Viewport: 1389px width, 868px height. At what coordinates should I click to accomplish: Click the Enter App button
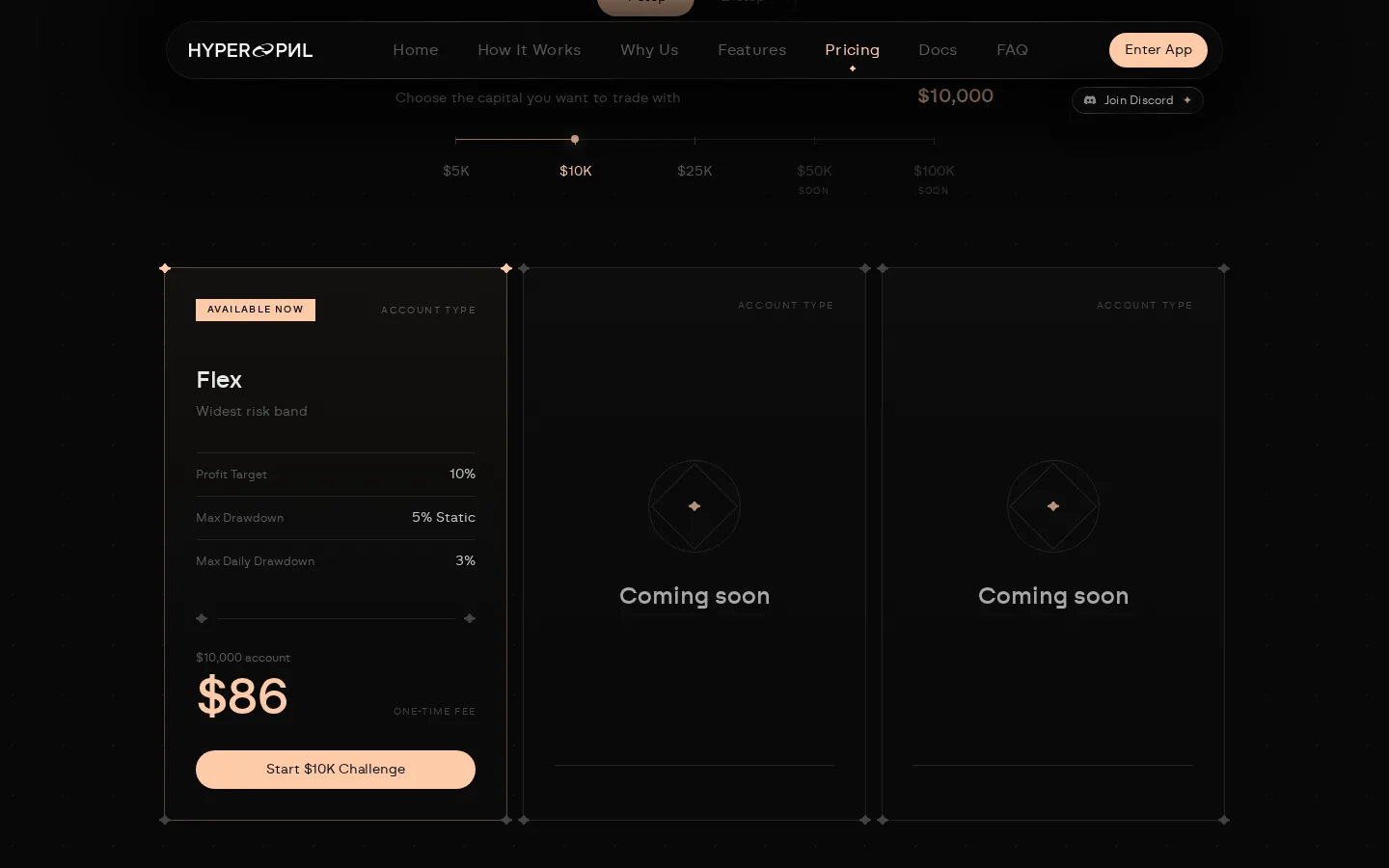pos(1158,50)
